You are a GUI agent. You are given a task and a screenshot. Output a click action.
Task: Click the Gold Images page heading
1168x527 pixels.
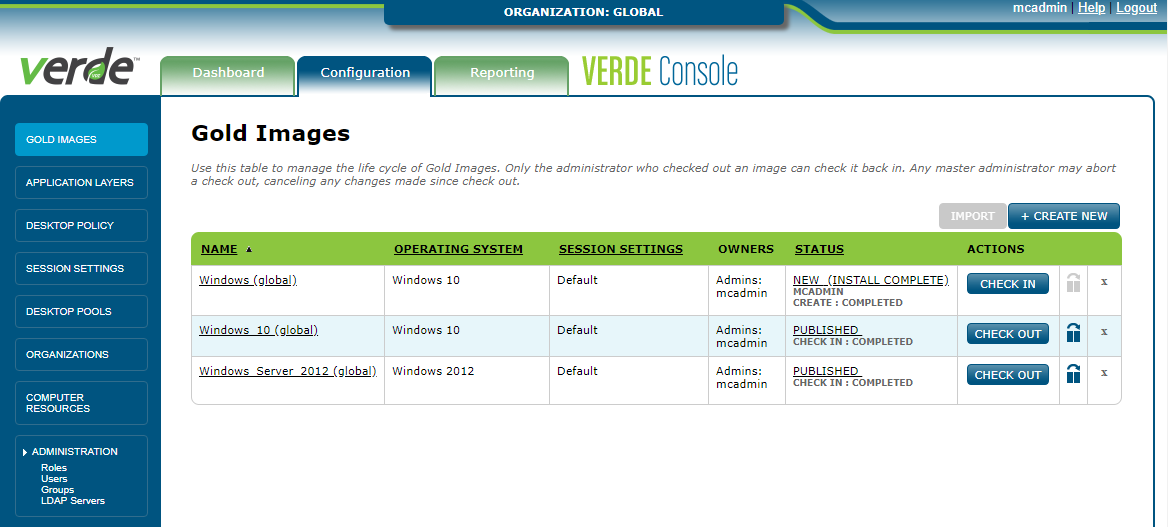(x=270, y=133)
